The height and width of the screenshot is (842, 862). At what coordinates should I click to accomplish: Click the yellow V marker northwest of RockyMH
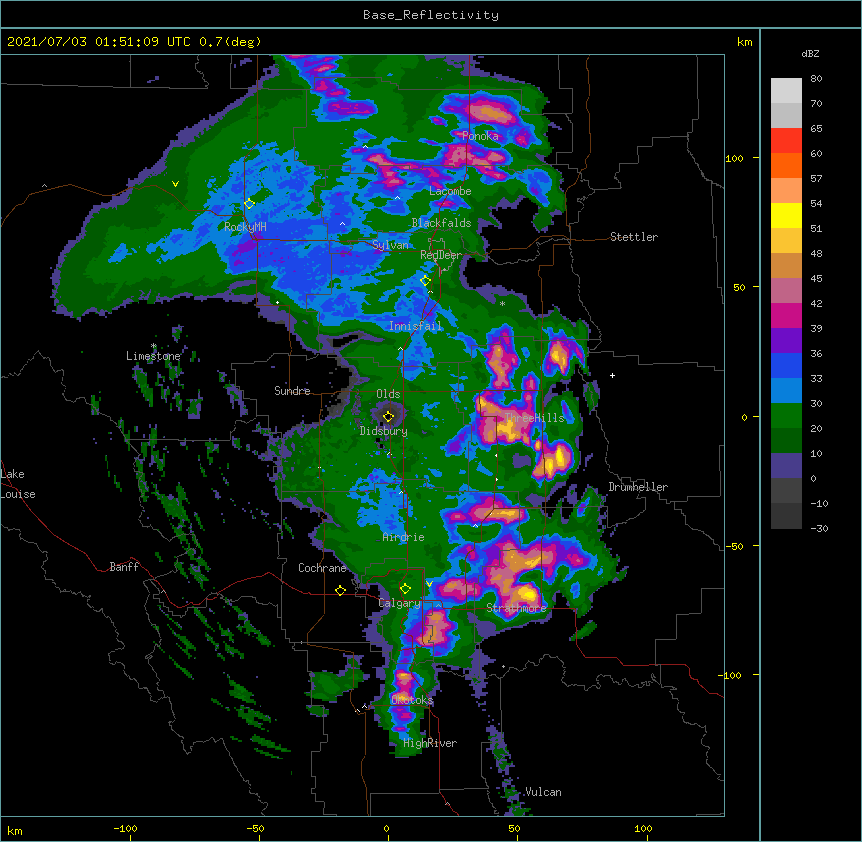[x=175, y=184]
